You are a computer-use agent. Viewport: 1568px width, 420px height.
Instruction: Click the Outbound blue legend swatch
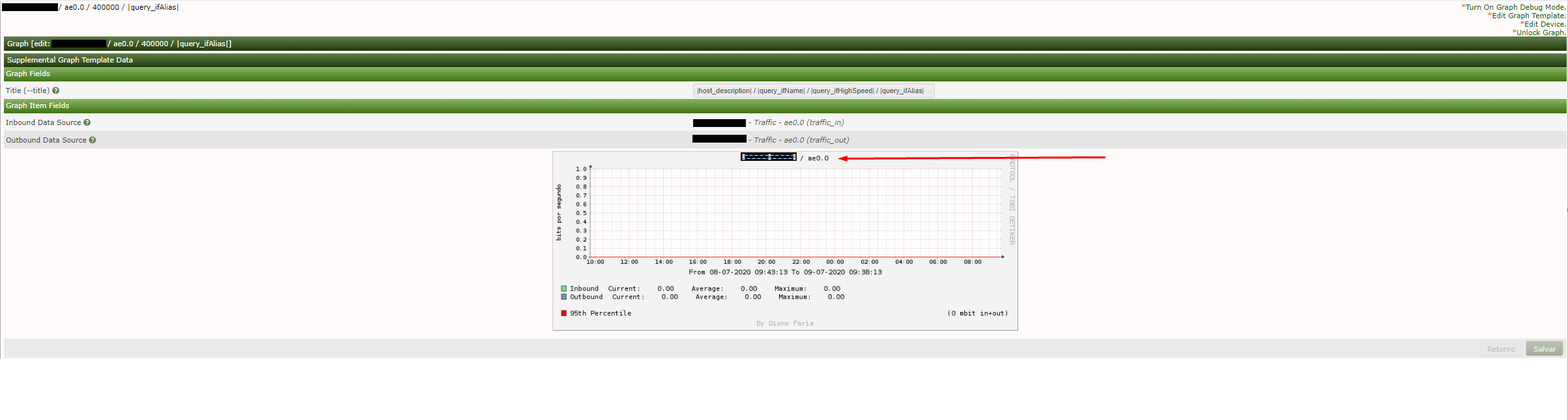(x=563, y=297)
